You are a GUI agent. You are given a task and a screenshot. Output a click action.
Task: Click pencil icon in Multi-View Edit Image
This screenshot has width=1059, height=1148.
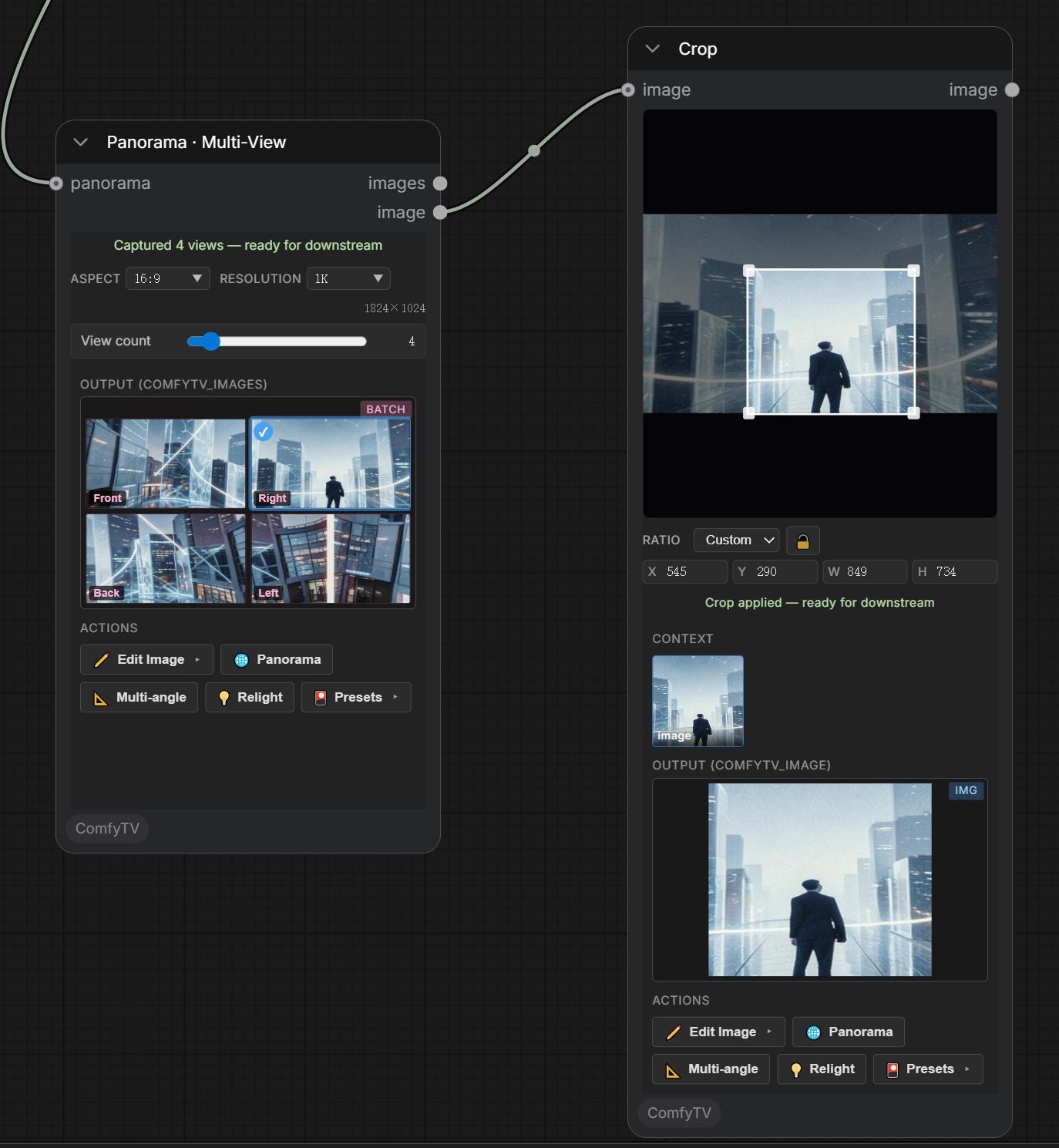tap(101, 660)
